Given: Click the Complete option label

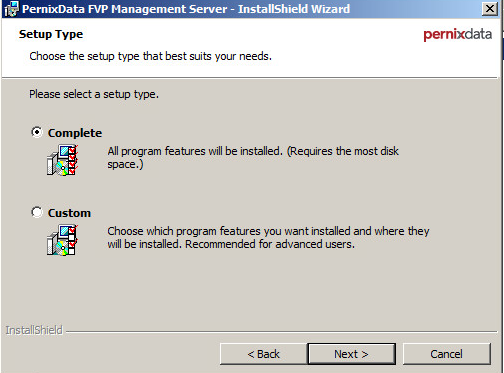Looking at the screenshot, I should 75,133.
